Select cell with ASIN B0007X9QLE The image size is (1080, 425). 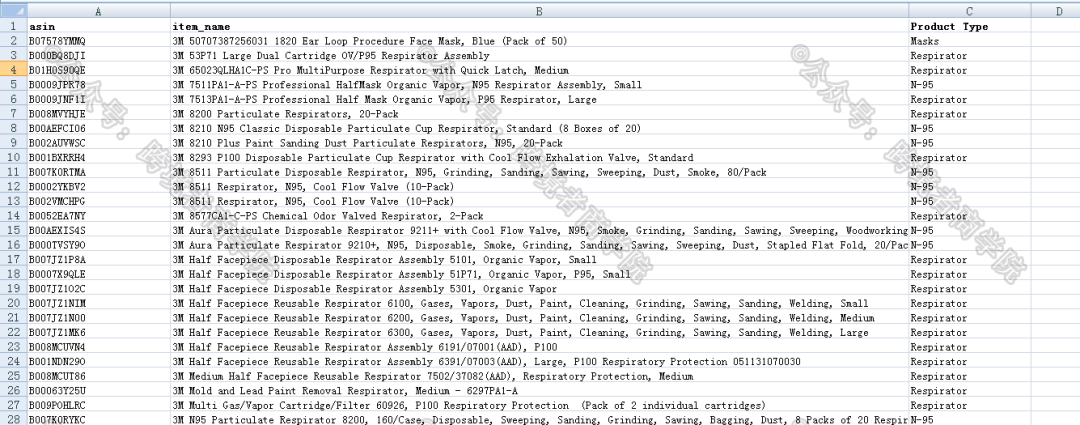99,274
